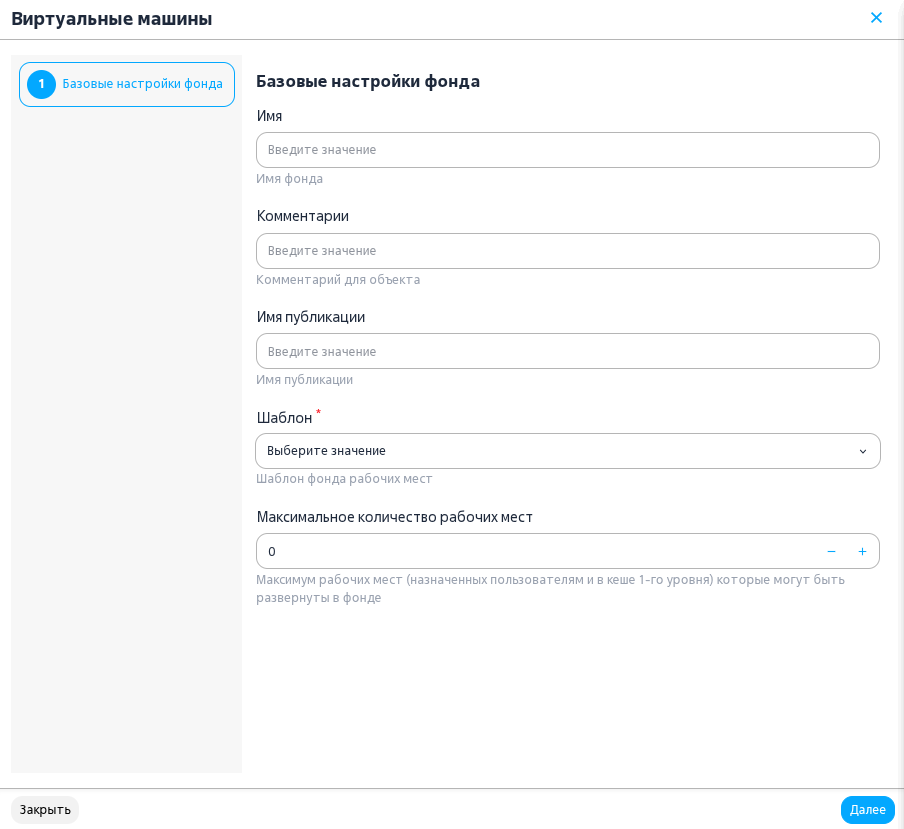Expand the Шаблон dropdown chevron
The width and height of the screenshot is (904, 829).
pyautogui.click(x=862, y=451)
